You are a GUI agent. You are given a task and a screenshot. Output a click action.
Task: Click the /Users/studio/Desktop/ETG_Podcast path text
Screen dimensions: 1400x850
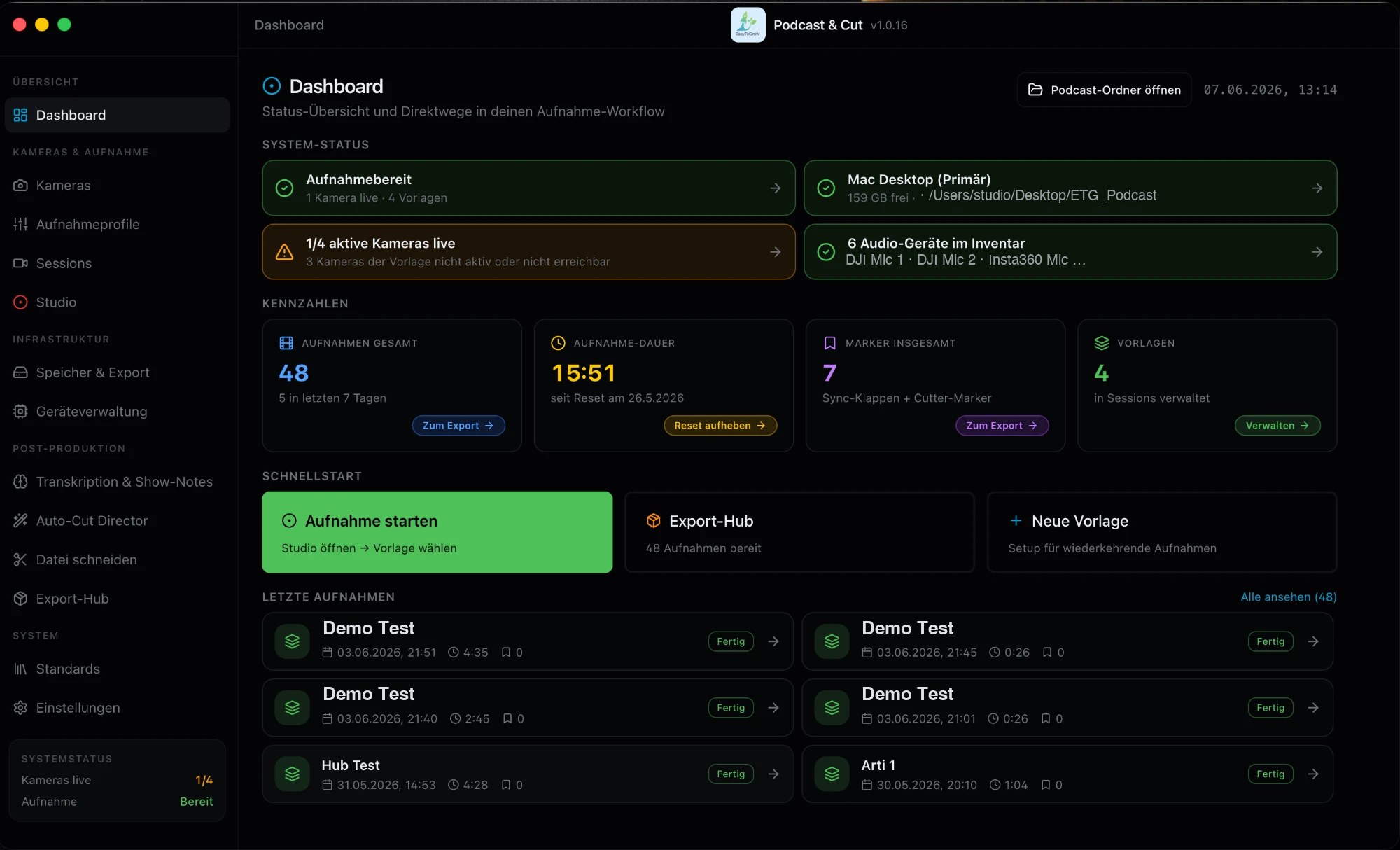[1042, 195]
